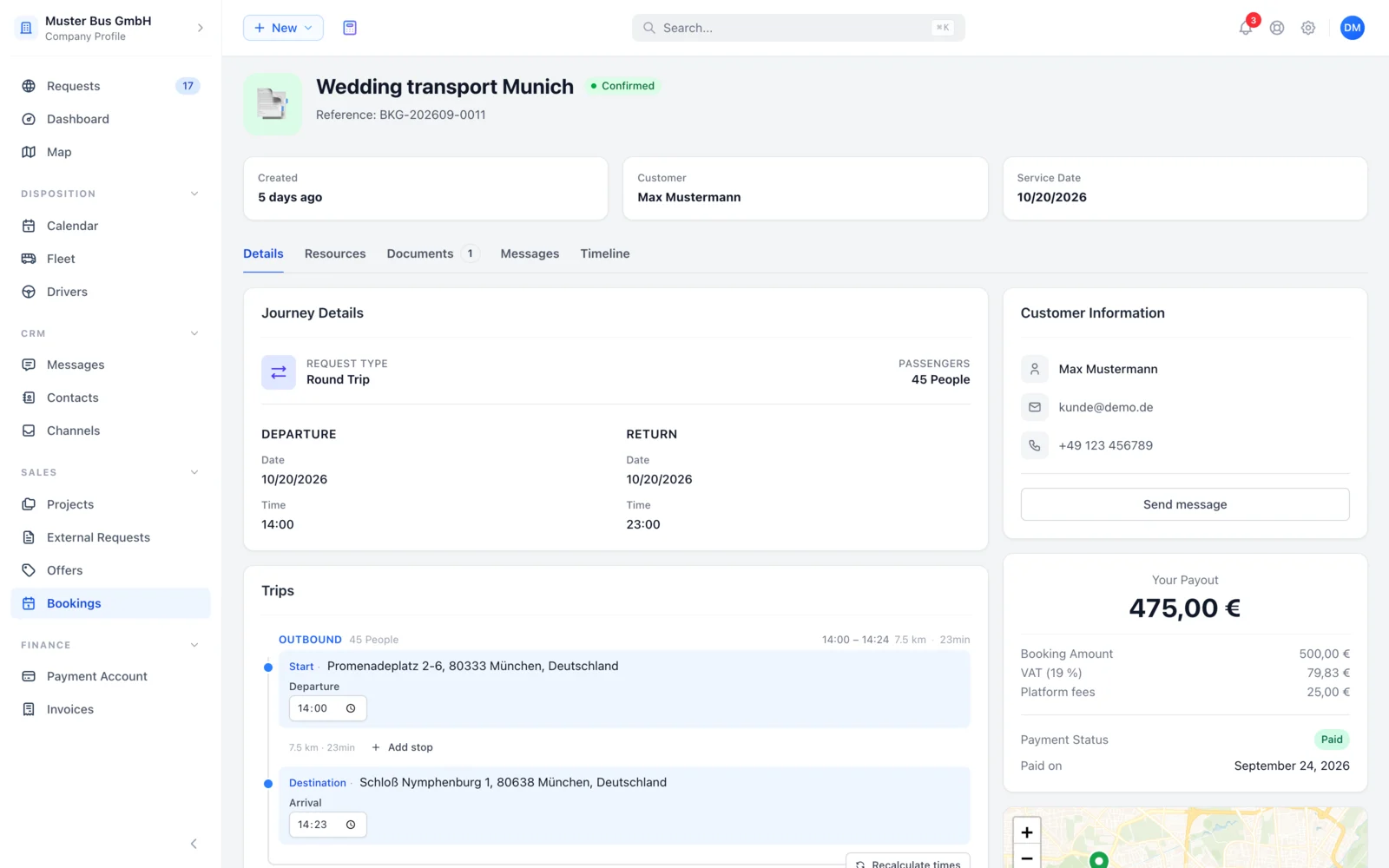Click the booking document thumbnail icon
Image resolution: width=1389 pixels, height=868 pixels.
tap(273, 104)
